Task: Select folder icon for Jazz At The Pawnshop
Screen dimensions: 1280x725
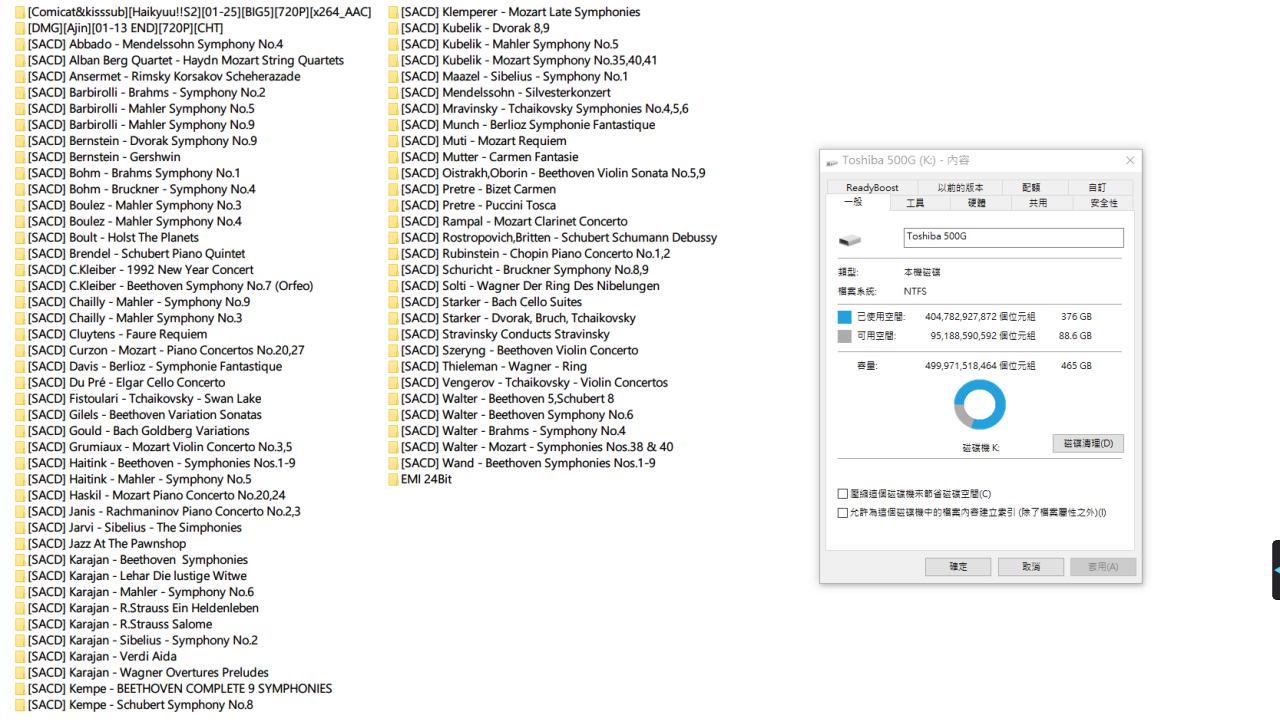Action: point(21,544)
